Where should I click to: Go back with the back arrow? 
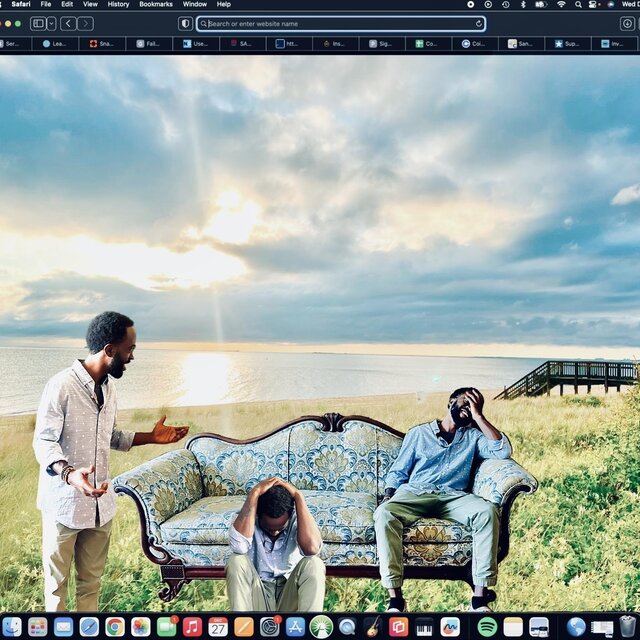68,23
